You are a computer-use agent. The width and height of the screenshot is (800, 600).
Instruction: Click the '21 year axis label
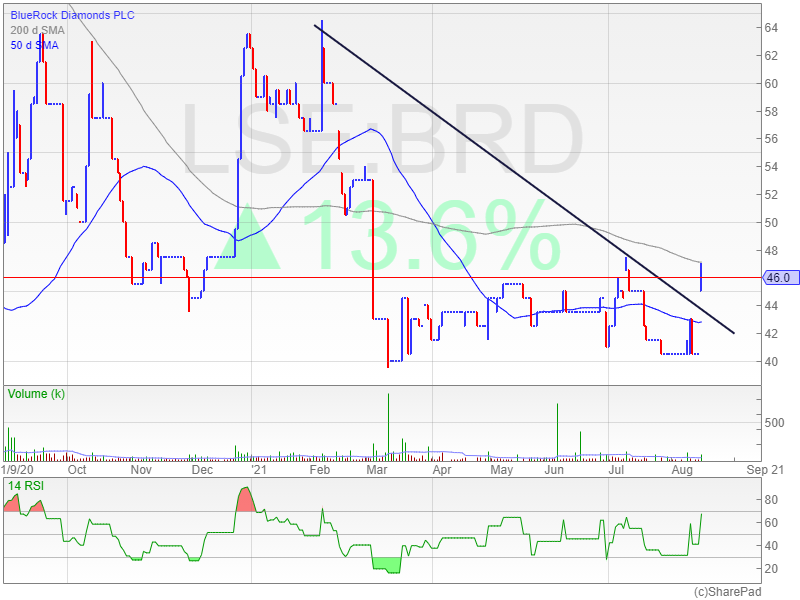coord(259,469)
